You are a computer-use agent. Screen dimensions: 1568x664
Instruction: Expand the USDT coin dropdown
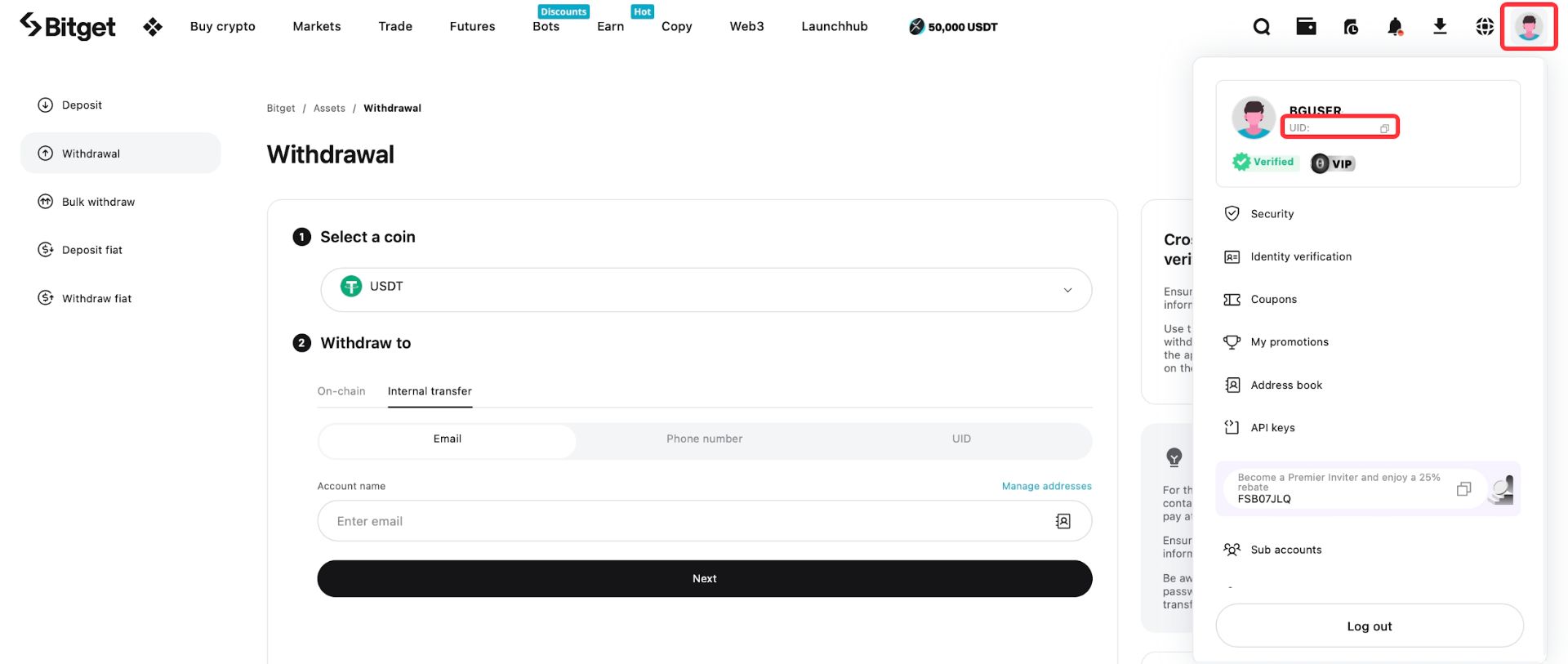pos(706,290)
